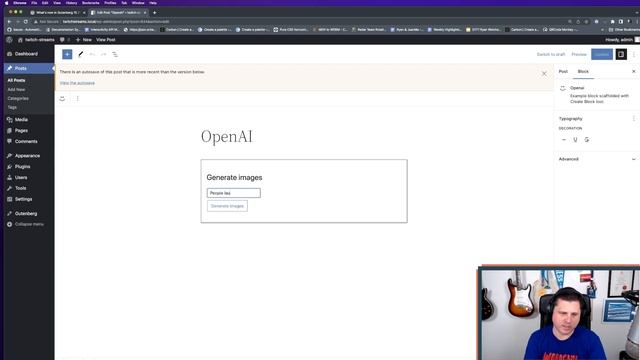640x360 pixels.
Task: Open Categories submenu item
Action: (x=18, y=98)
